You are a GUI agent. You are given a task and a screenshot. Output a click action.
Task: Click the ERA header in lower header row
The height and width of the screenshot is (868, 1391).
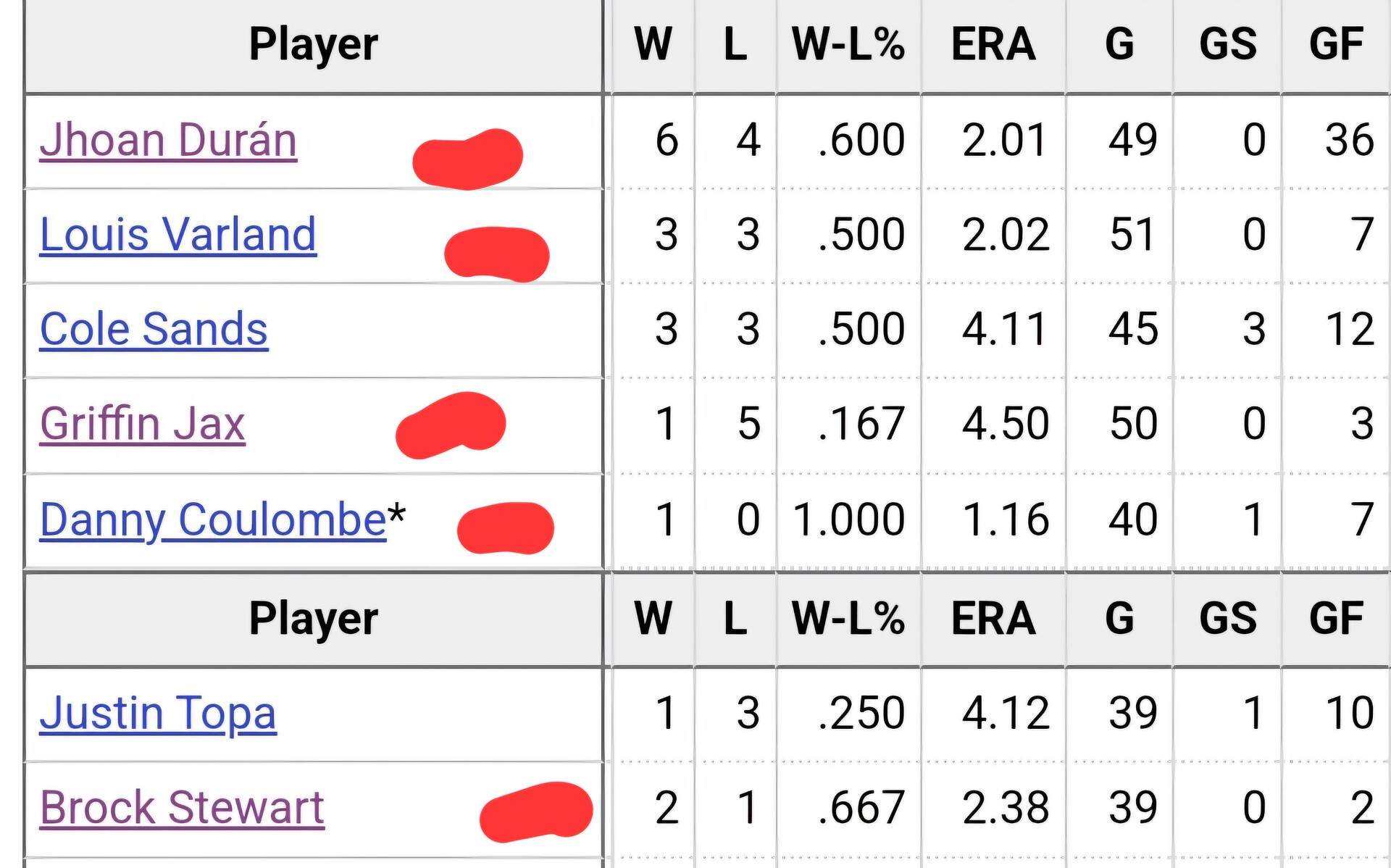[x=993, y=619]
